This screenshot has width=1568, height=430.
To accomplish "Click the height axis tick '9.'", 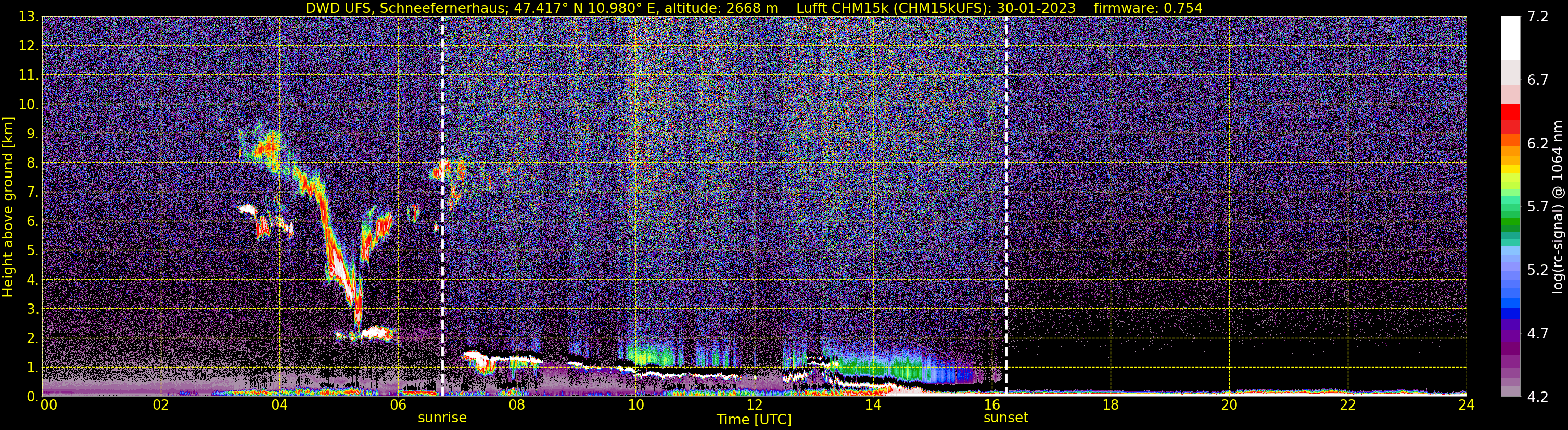I will (33, 134).
